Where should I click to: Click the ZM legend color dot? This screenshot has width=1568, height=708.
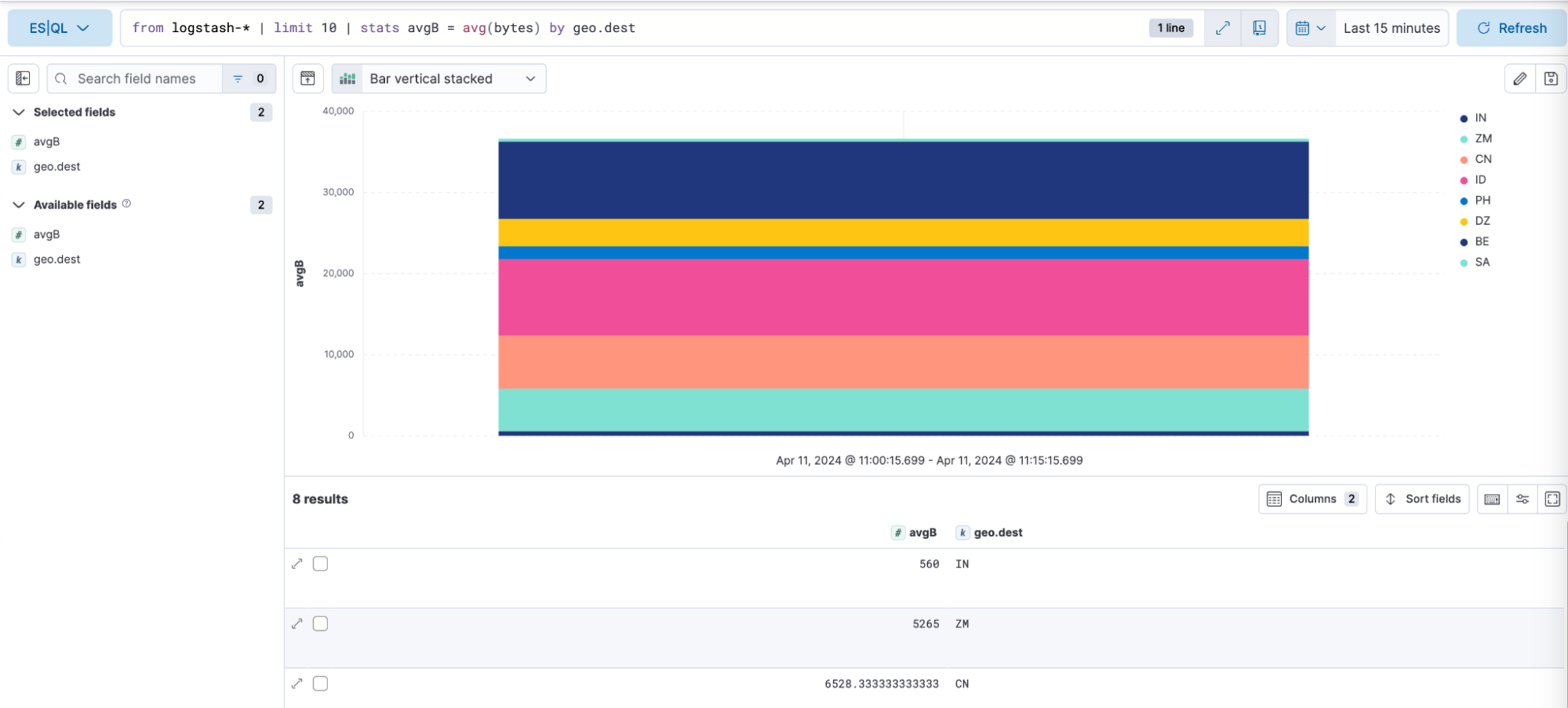pyautogui.click(x=1462, y=138)
